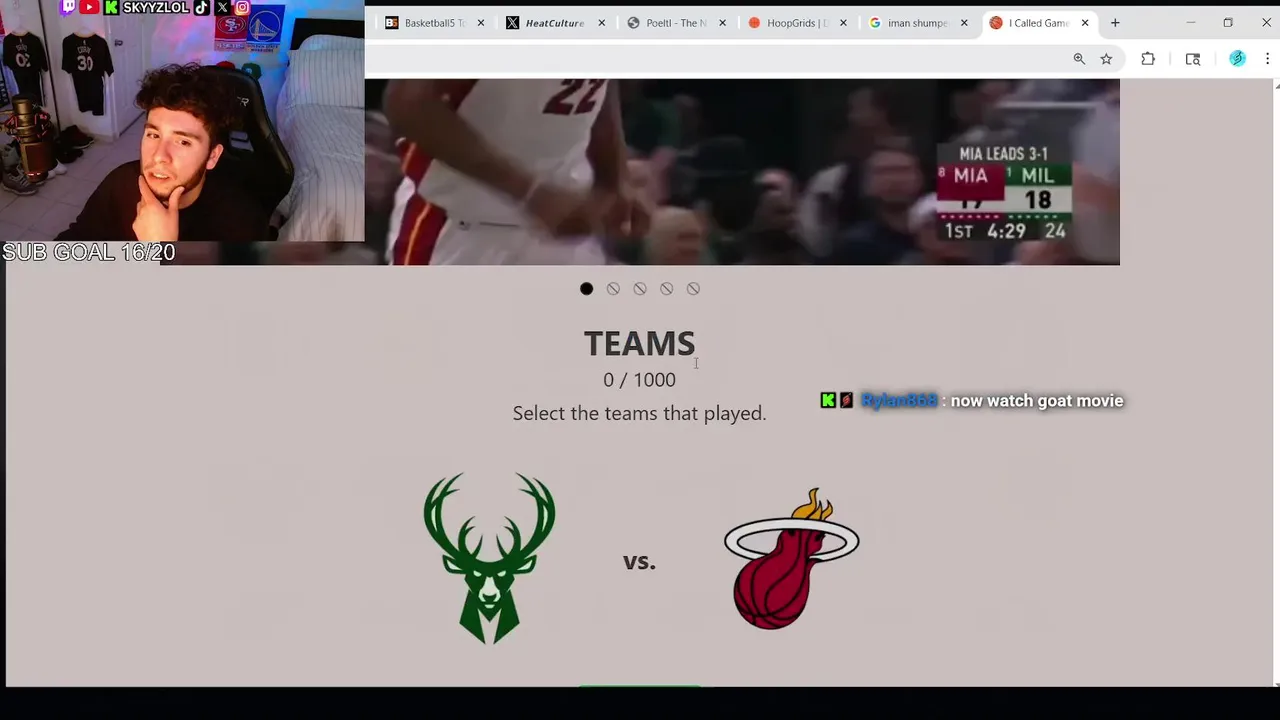Select the second round indicator dot
This screenshot has height=720, width=1280.
(x=613, y=289)
